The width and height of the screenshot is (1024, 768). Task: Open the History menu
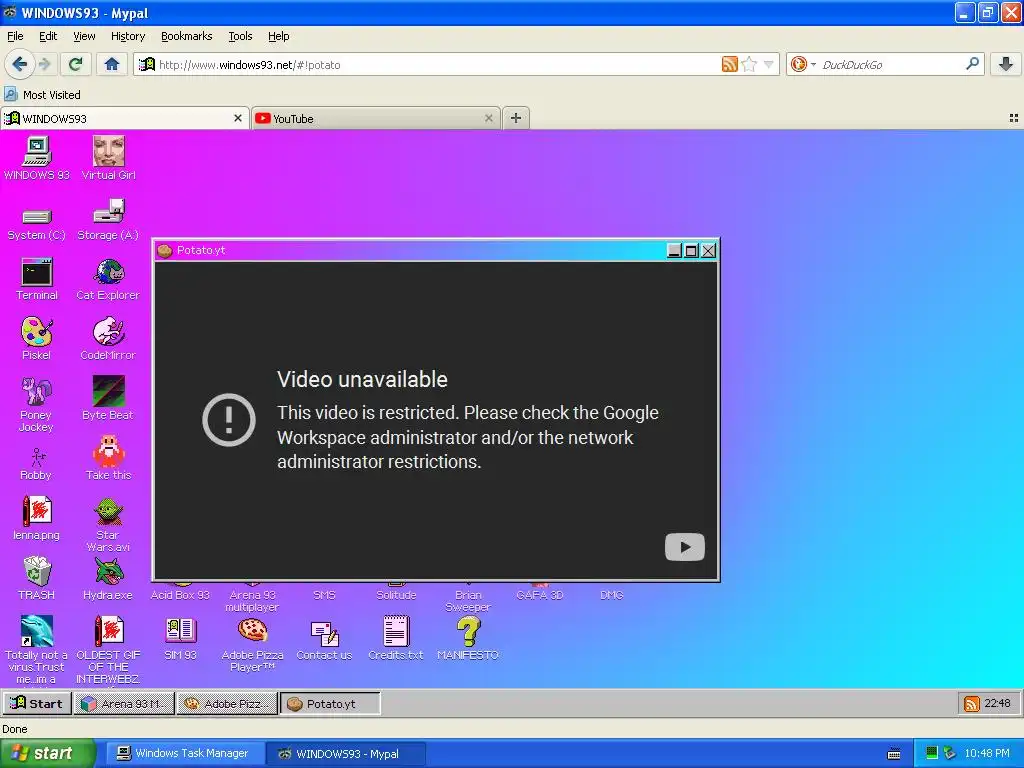click(128, 36)
